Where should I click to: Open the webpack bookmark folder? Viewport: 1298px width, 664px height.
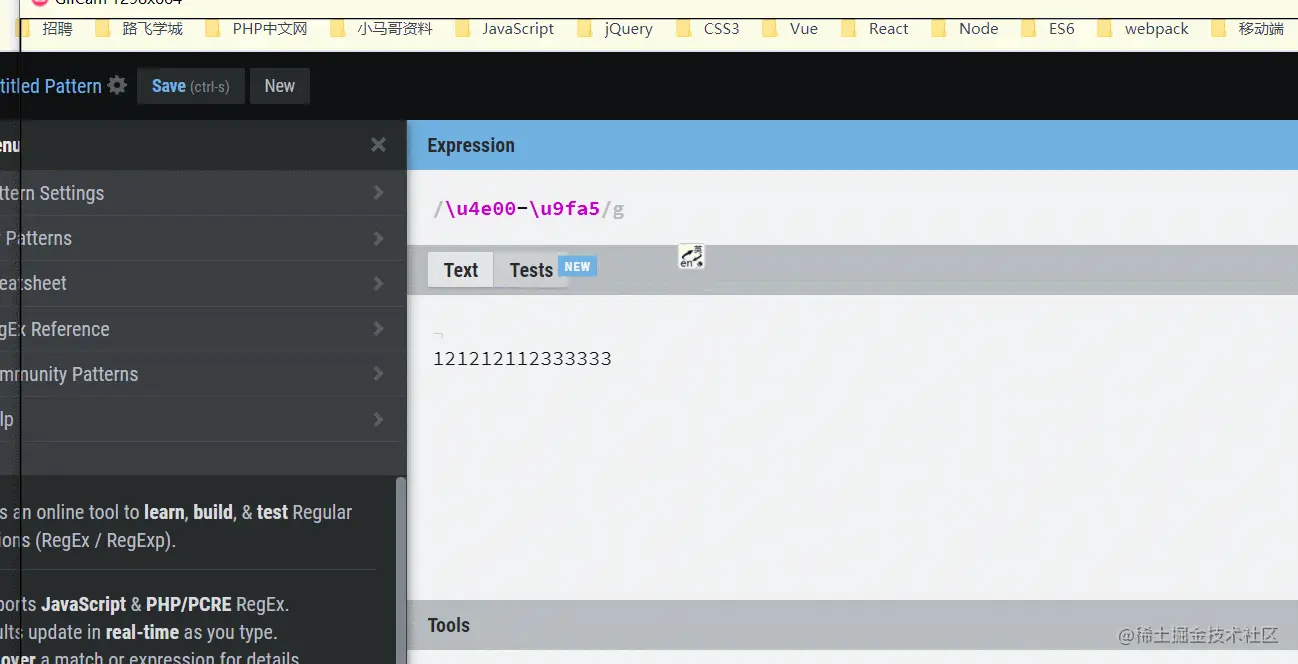click(1143, 29)
